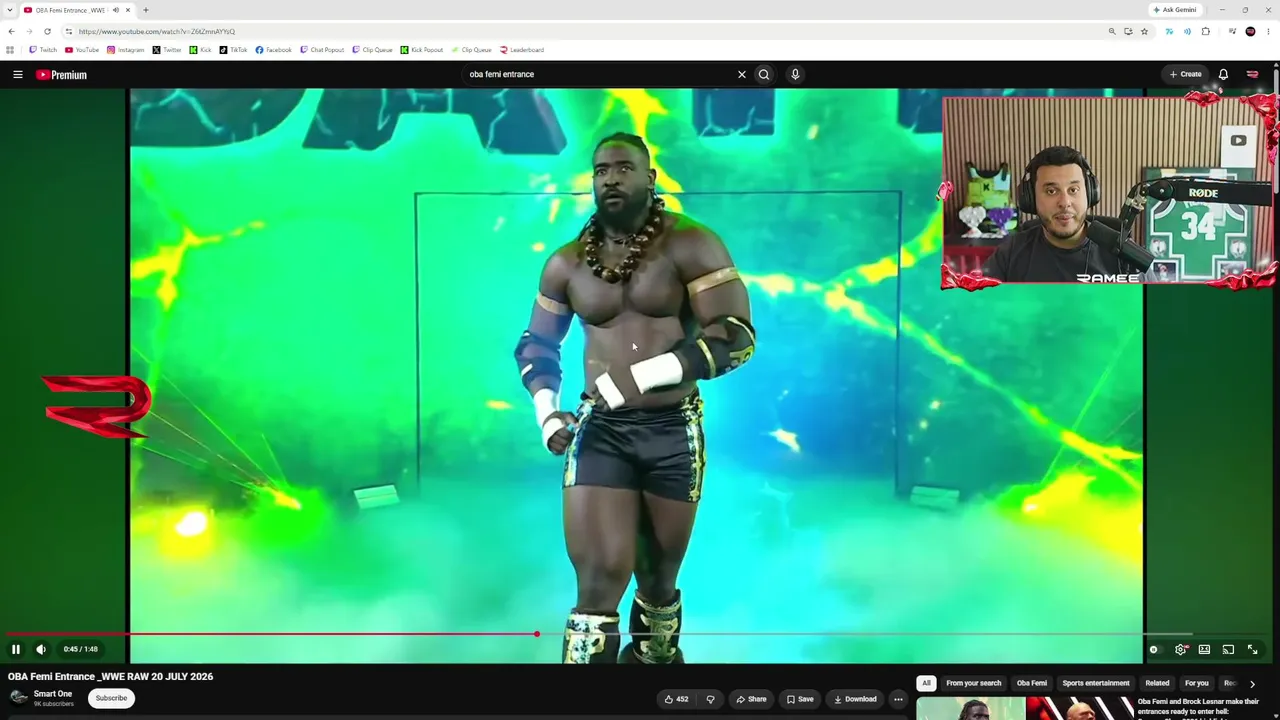This screenshot has width=1280, height=720.
Task: Select Sports entertainment chip
Action: [1096, 683]
